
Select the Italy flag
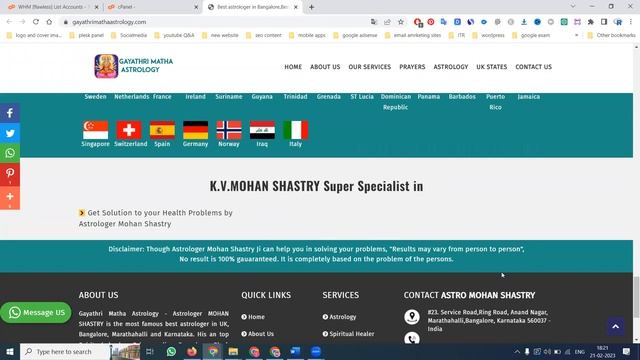click(x=296, y=130)
